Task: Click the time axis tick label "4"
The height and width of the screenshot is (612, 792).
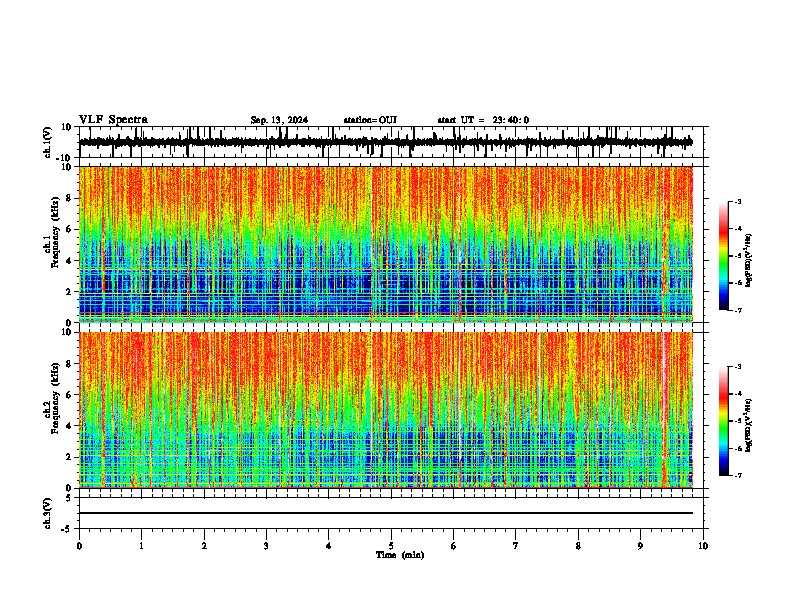Action: pos(329,546)
